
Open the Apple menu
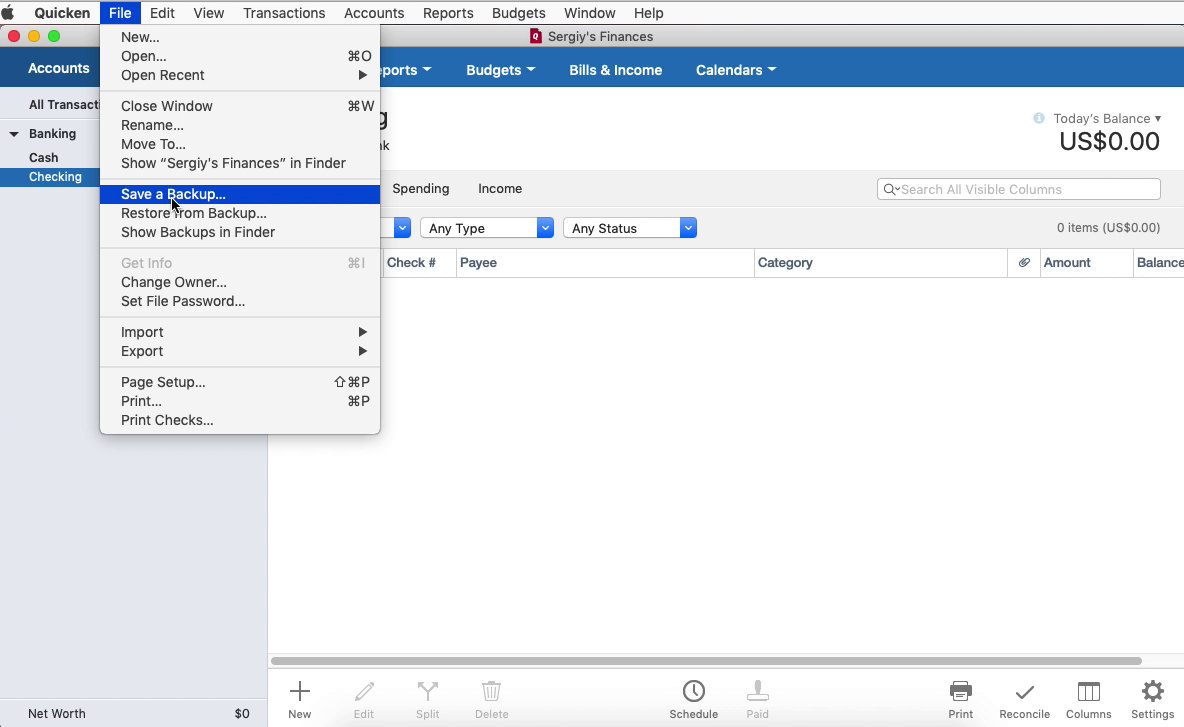click(8, 13)
